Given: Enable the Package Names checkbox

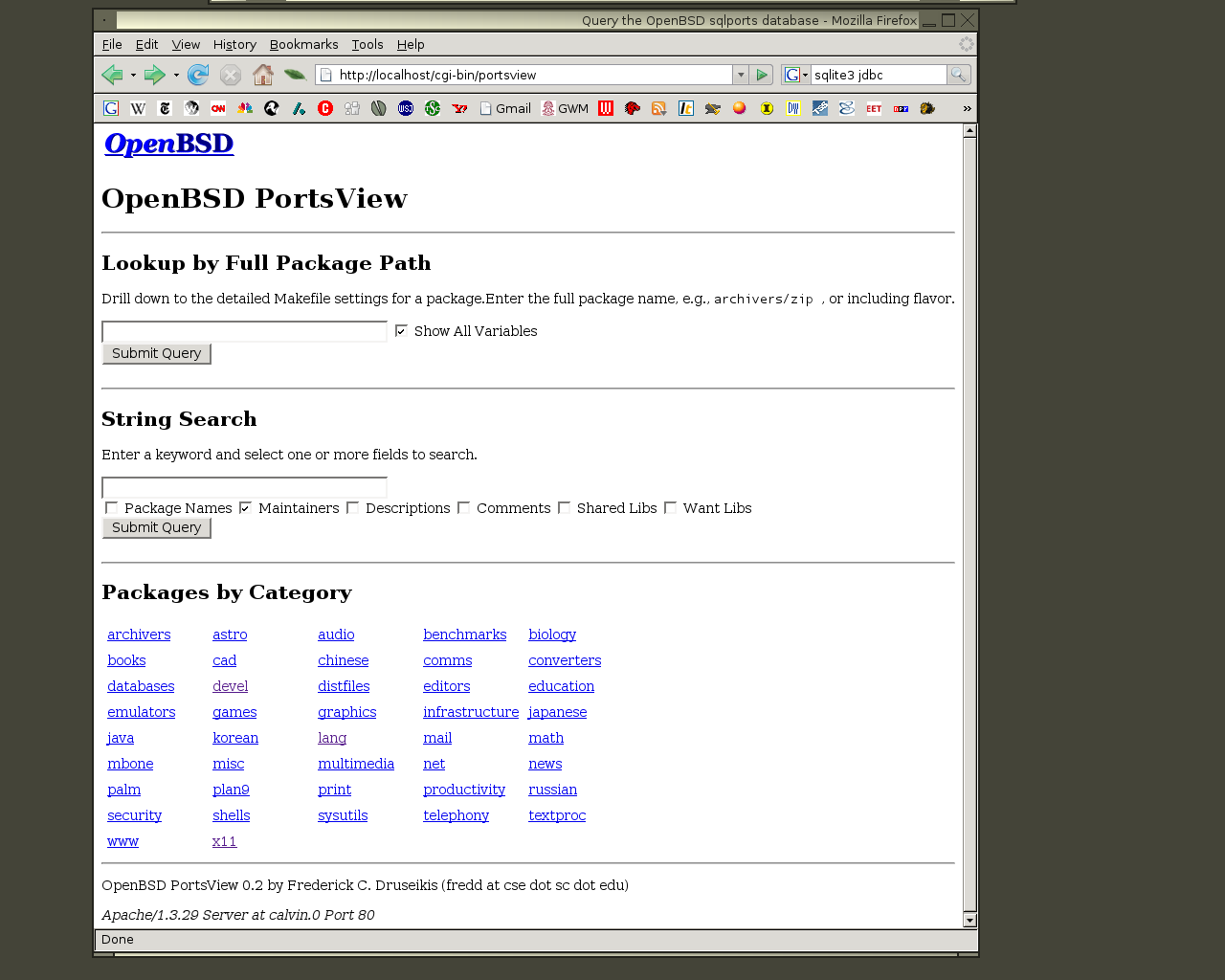Looking at the screenshot, I should pos(112,508).
